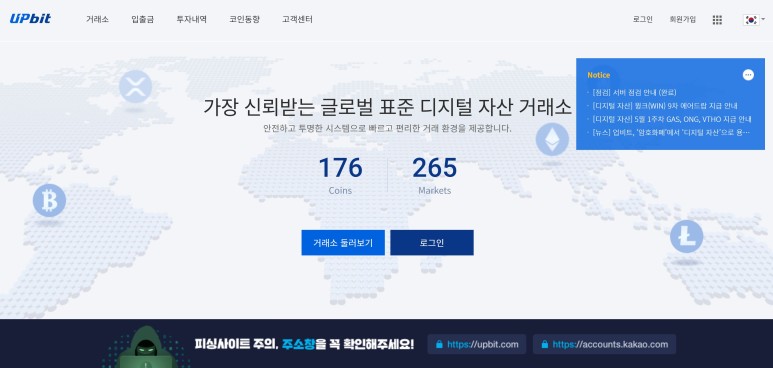Click 로그인 link in header

tap(643, 20)
